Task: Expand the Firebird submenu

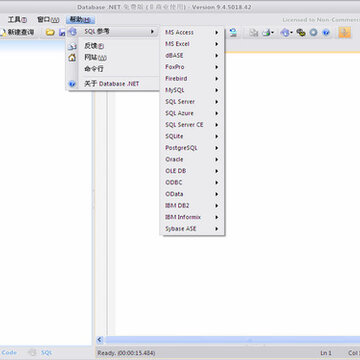Action: (192, 79)
